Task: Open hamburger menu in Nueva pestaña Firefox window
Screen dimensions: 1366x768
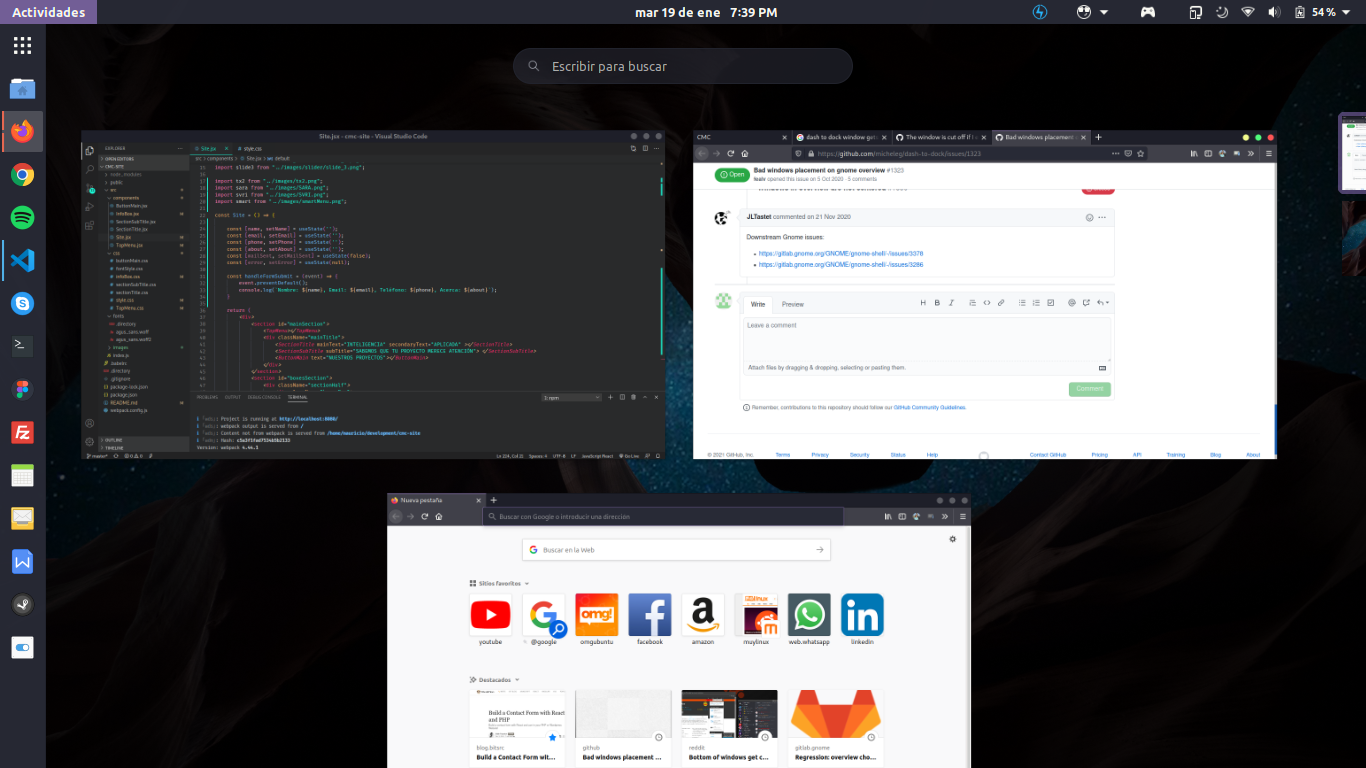Action: 963,516
